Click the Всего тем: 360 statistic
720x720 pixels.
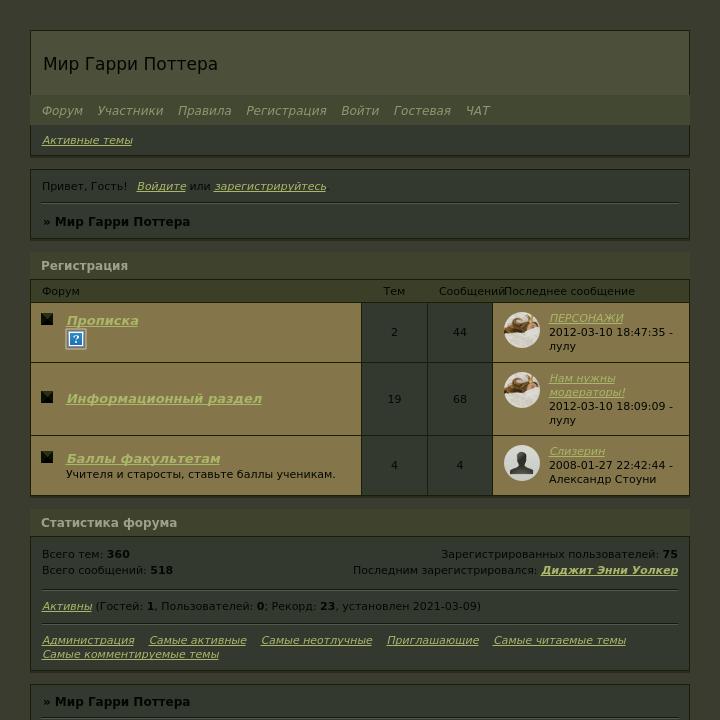[x=86, y=554]
